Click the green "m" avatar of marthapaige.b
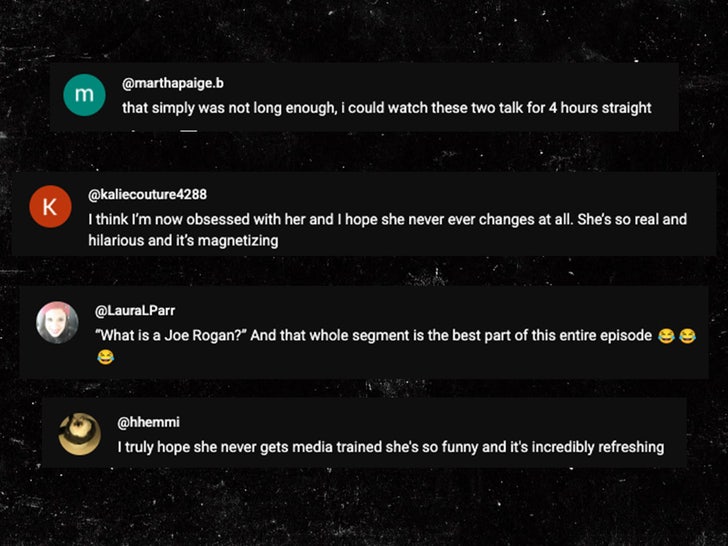Screen dimensions: 728x546 click(x=84, y=95)
